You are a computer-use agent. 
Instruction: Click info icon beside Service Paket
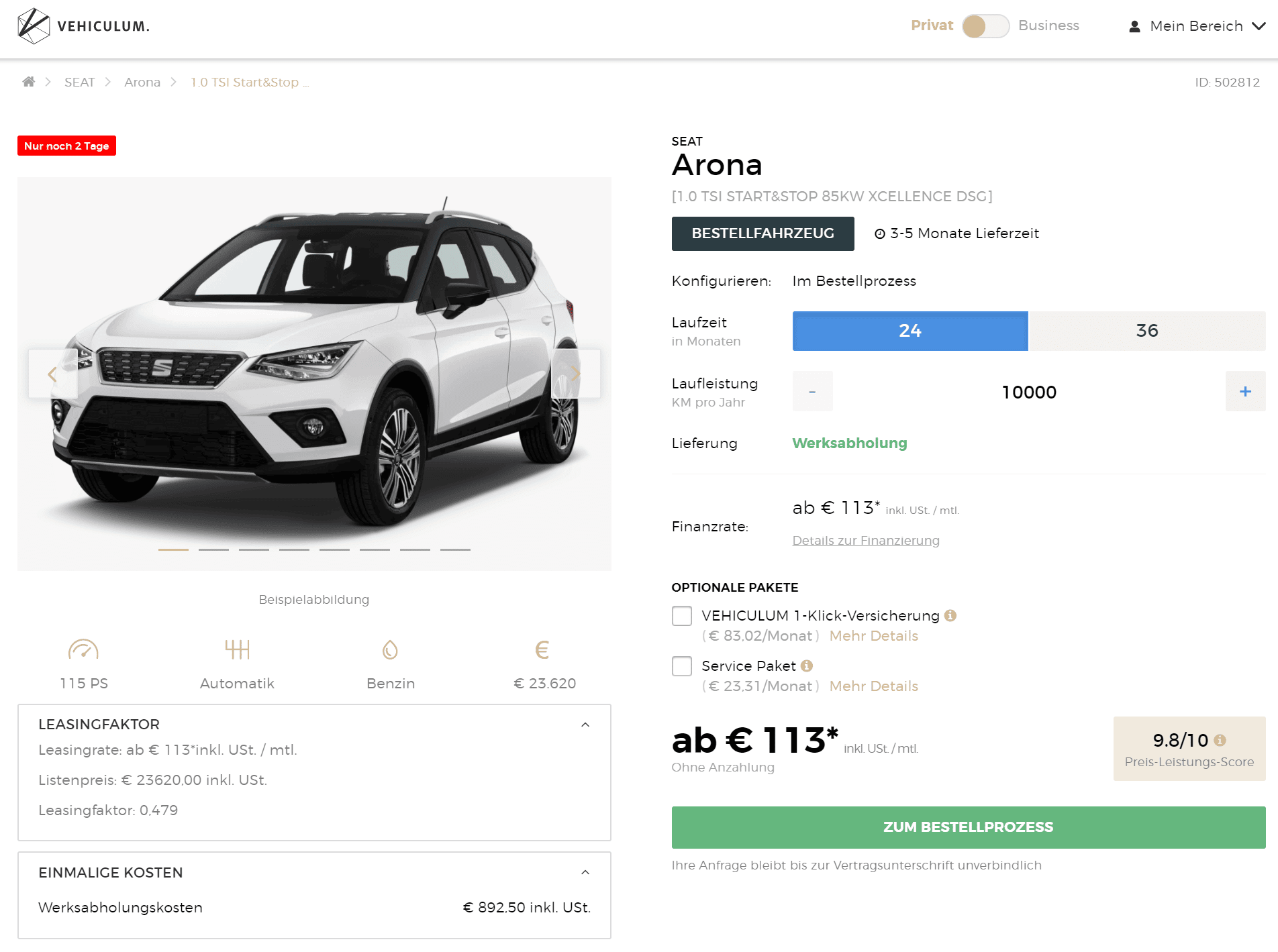pos(807,666)
